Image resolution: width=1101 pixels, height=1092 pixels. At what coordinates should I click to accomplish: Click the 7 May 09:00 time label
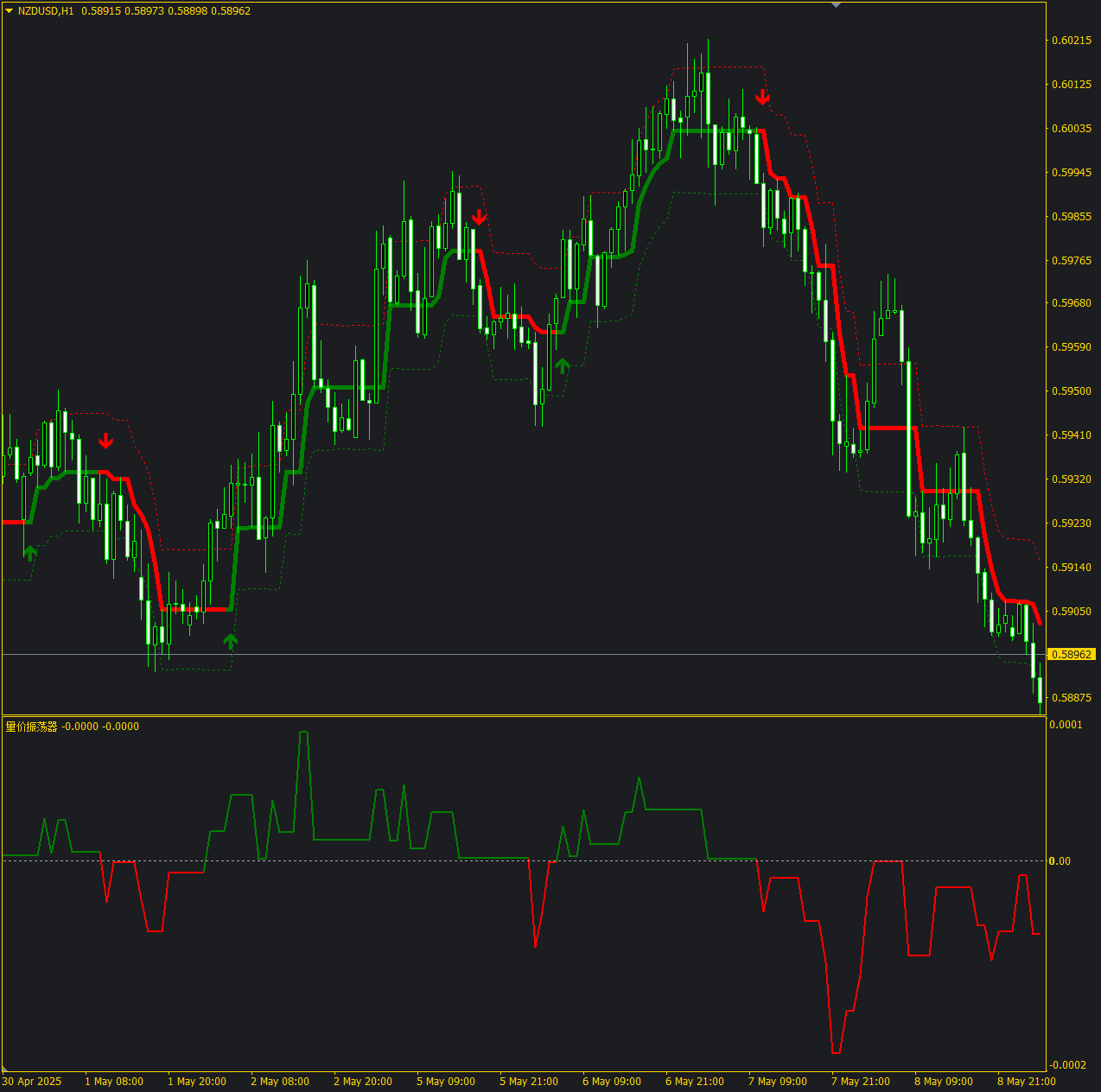click(778, 1081)
